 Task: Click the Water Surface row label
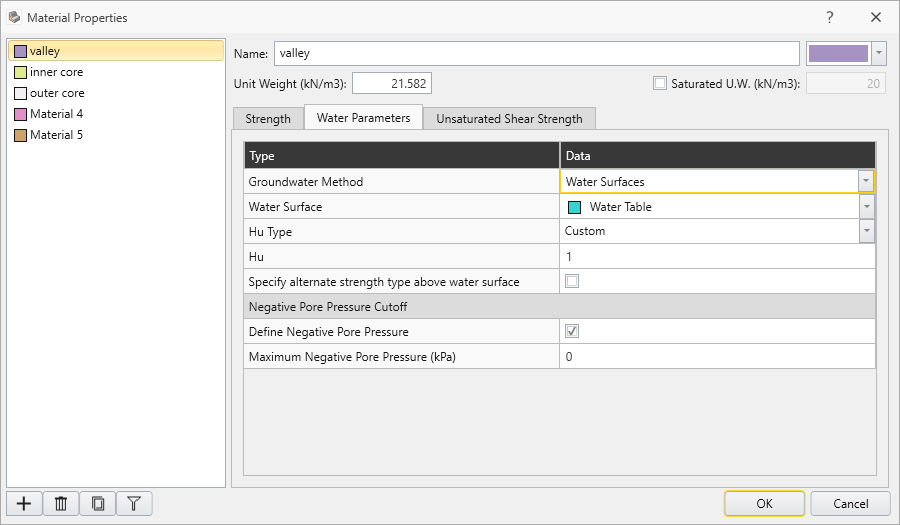tap(285, 207)
